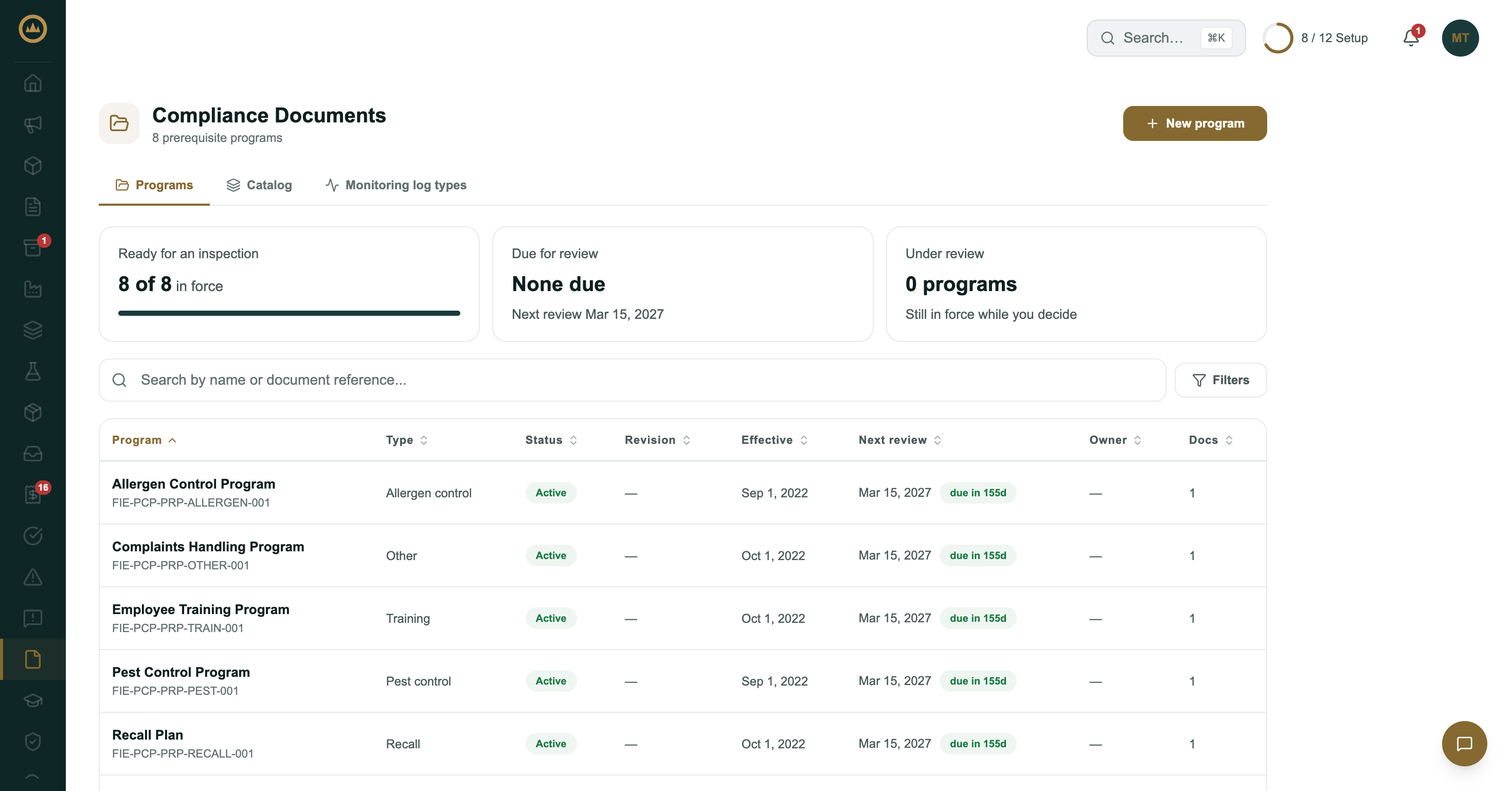
Task: Switch to the Catalog tab
Action: pyautogui.click(x=259, y=185)
